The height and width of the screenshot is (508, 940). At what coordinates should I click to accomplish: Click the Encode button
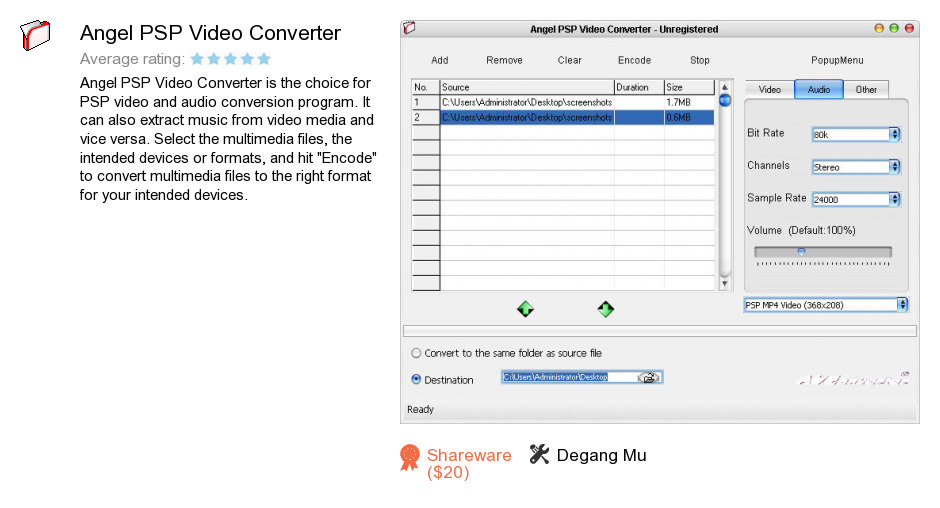pyautogui.click(x=634, y=60)
